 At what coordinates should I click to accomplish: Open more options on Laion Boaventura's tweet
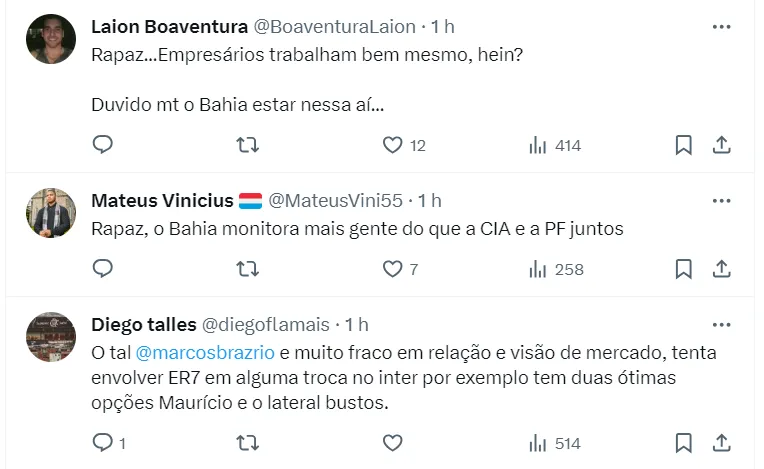(721, 27)
